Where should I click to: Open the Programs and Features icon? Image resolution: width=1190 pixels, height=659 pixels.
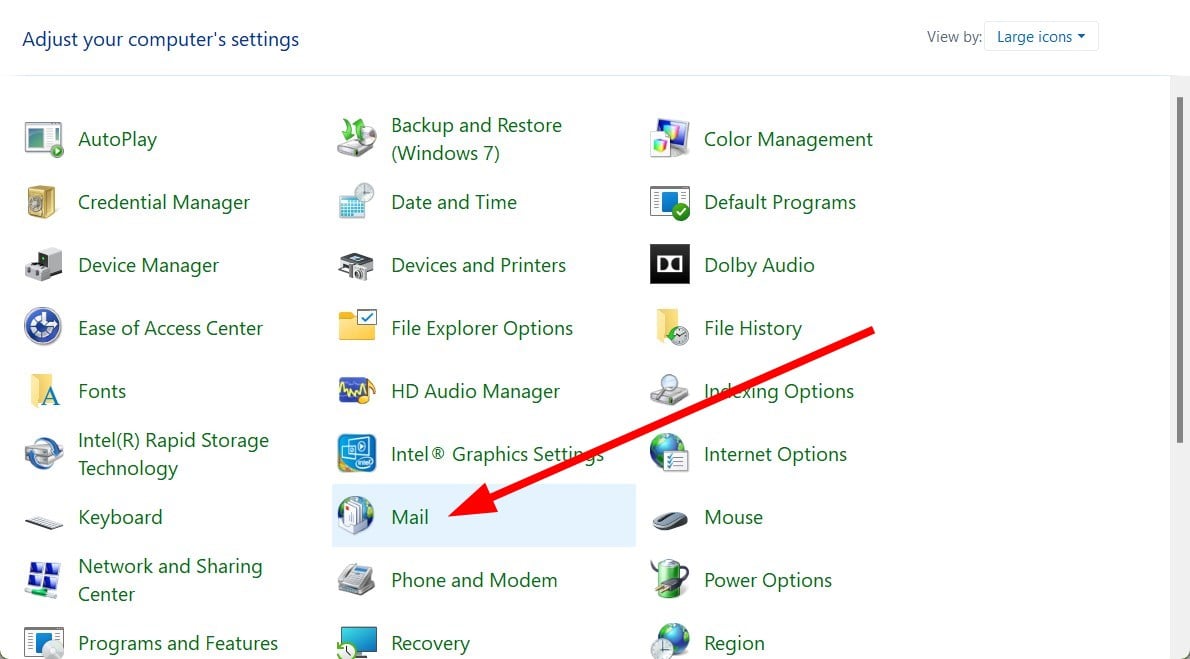[x=43, y=642]
